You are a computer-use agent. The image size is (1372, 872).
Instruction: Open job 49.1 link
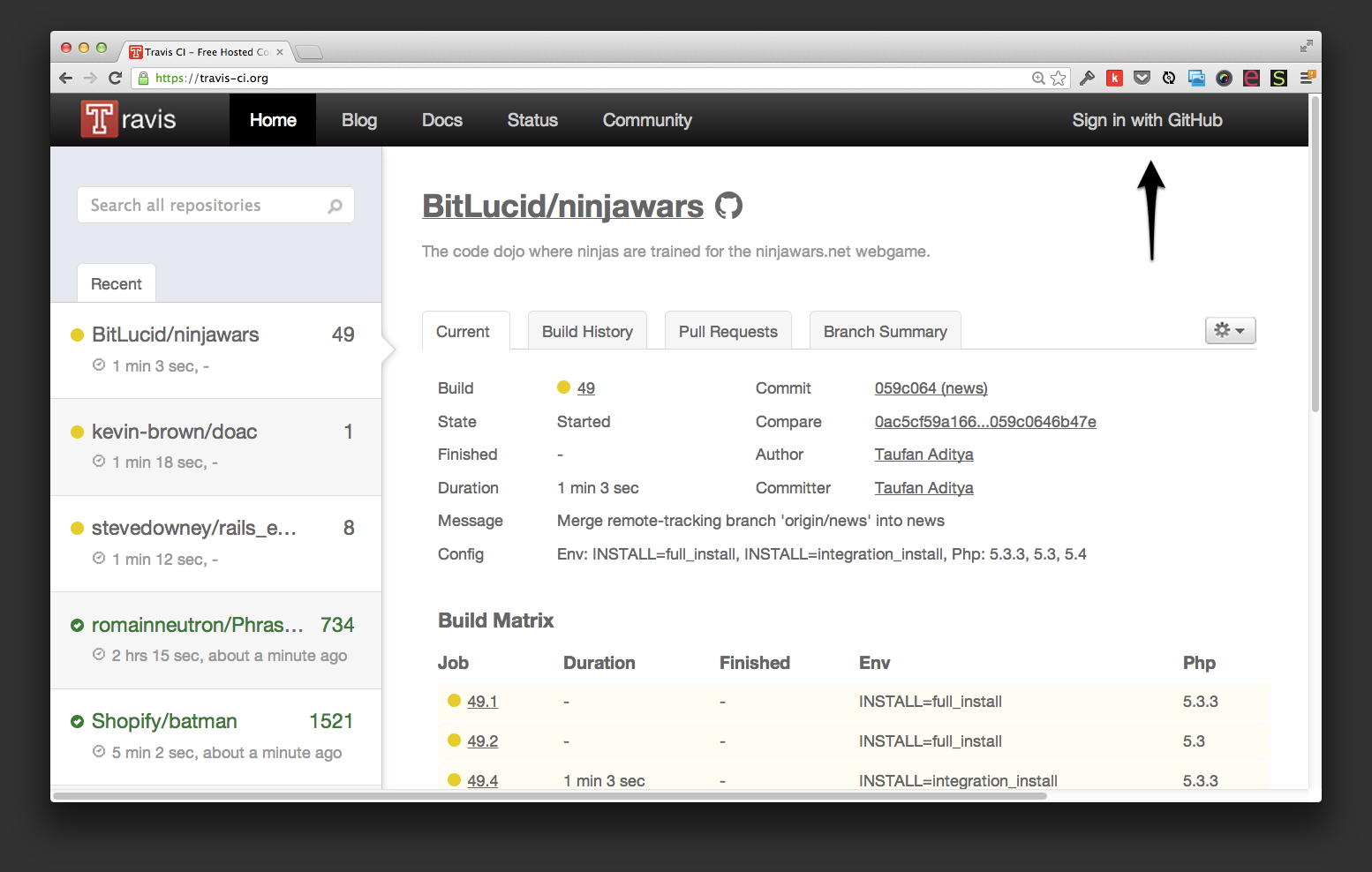click(482, 701)
